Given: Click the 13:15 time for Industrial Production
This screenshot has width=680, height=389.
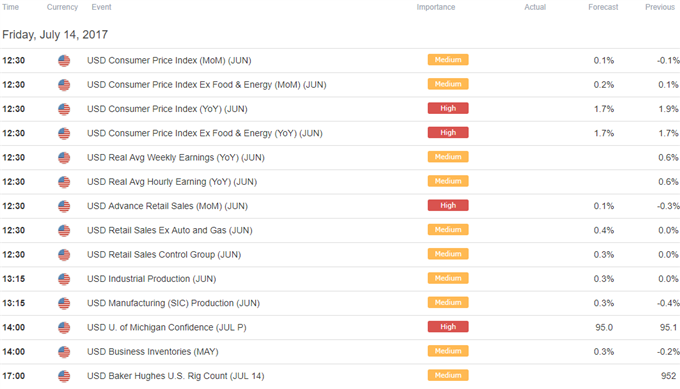Looking at the screenshot, I should pos(13,279).
